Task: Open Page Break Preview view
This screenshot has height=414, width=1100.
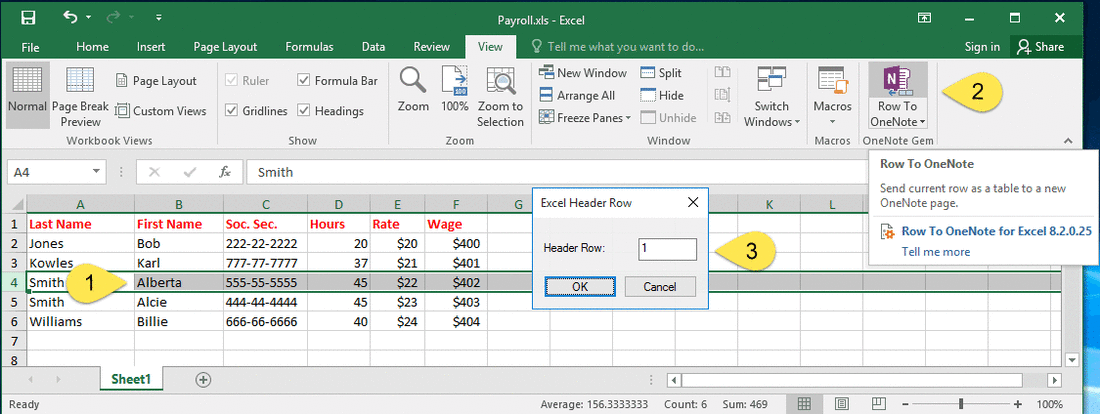Action: click(x=80, y=95)
